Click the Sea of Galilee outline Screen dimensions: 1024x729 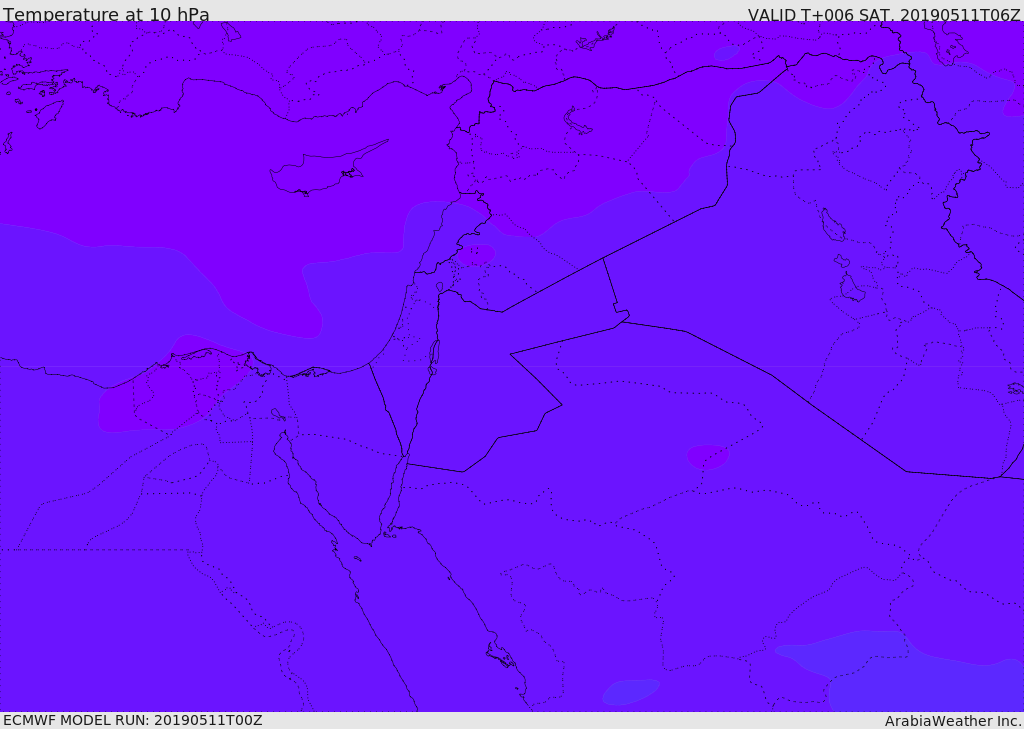(440, 287)
